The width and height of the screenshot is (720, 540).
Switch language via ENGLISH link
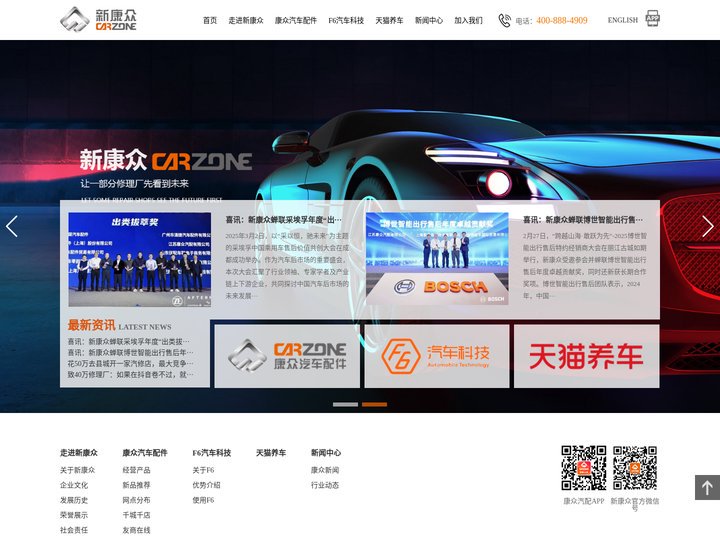623,20
